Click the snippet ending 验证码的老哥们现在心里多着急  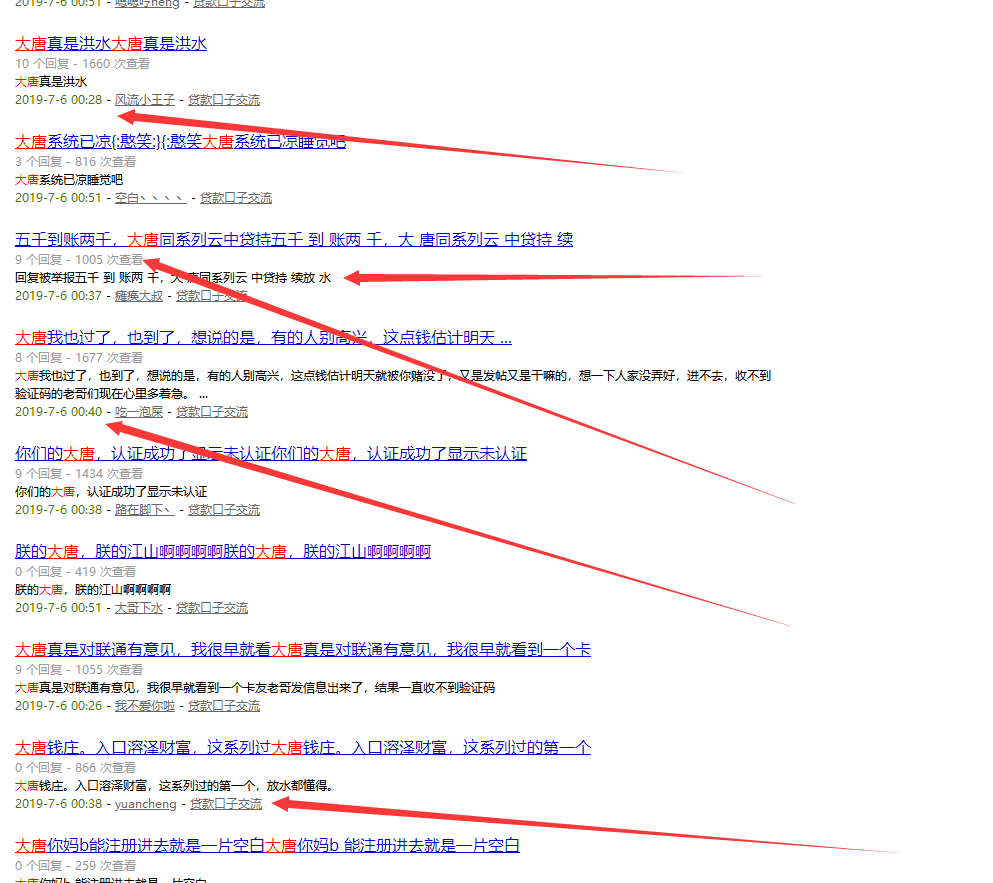[393, 385]
